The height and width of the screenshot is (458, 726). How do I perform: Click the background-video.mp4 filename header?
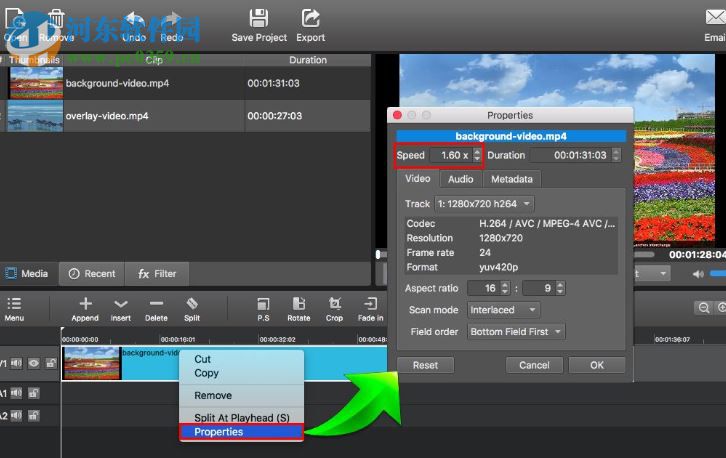coord(511,136)
